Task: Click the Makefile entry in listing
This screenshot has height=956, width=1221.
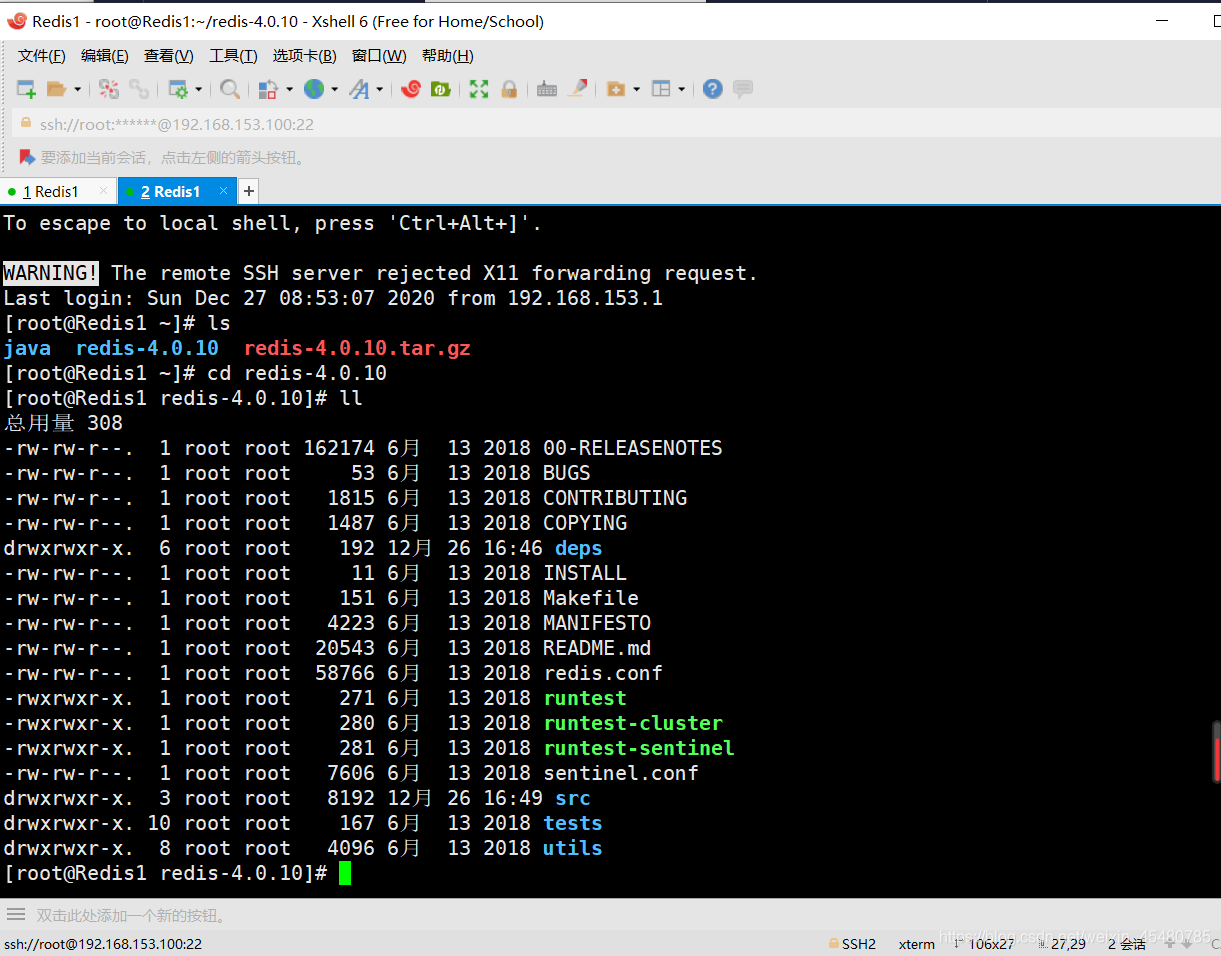Action: click(591, 598)
